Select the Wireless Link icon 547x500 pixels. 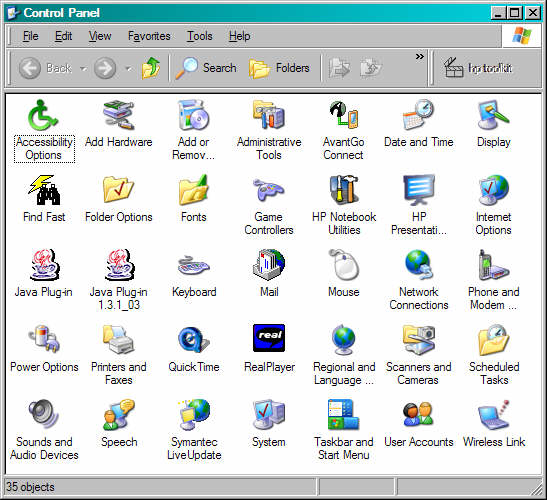pyautogui.click(x=494, y=415)
